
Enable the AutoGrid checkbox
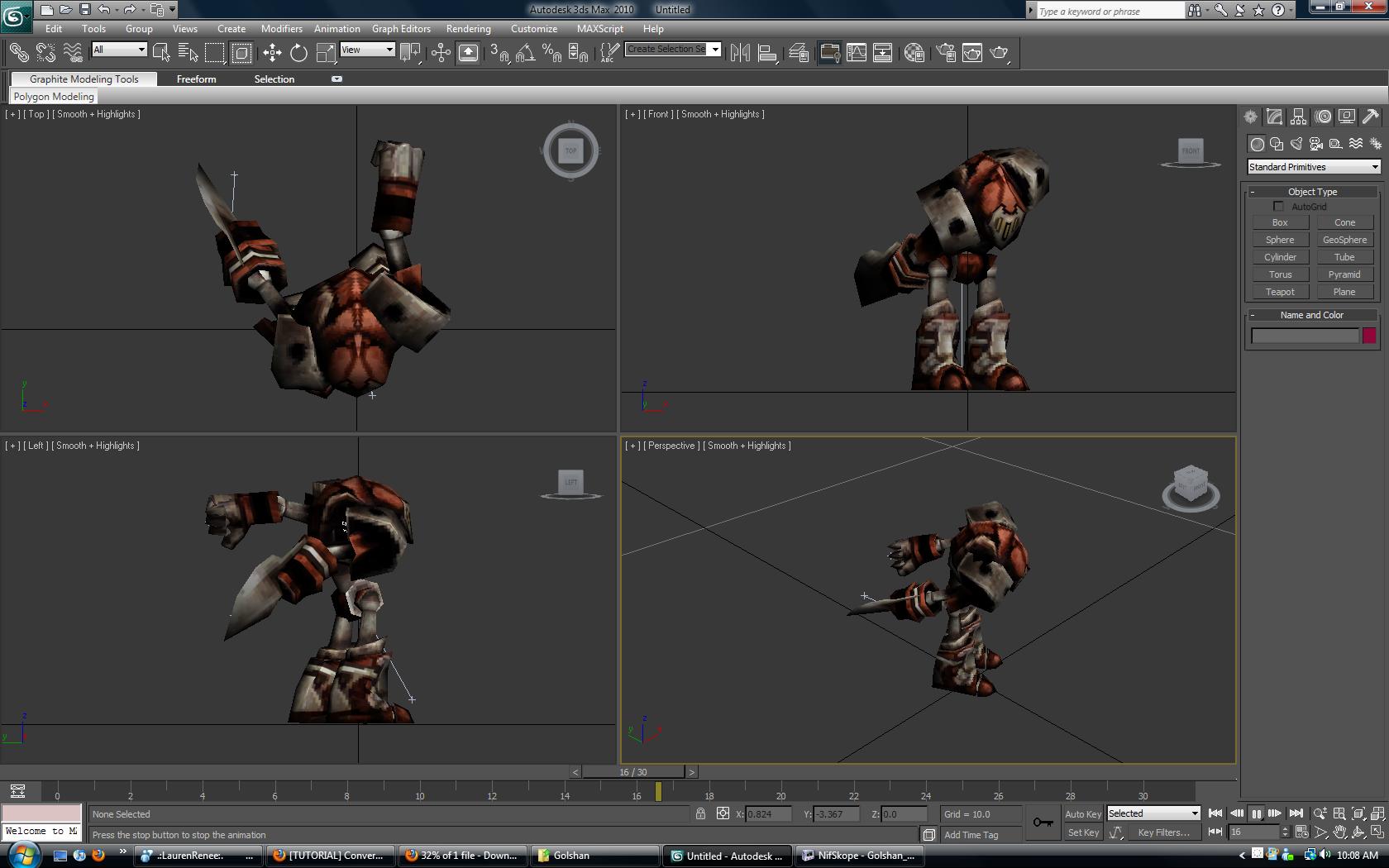click(x=1279, y=207)
